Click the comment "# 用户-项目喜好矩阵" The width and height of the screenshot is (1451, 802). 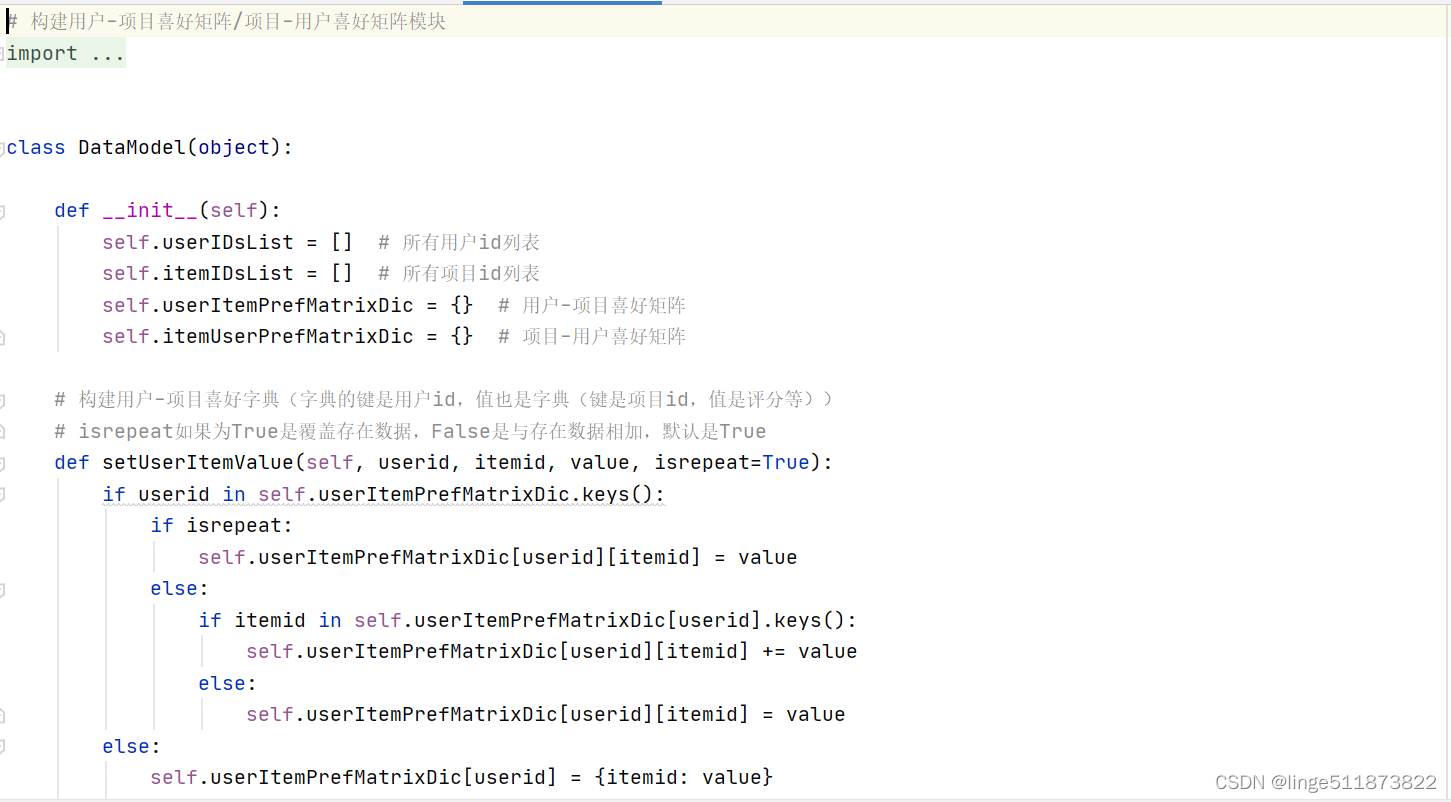pyautogui.click(x=592, y=306)
